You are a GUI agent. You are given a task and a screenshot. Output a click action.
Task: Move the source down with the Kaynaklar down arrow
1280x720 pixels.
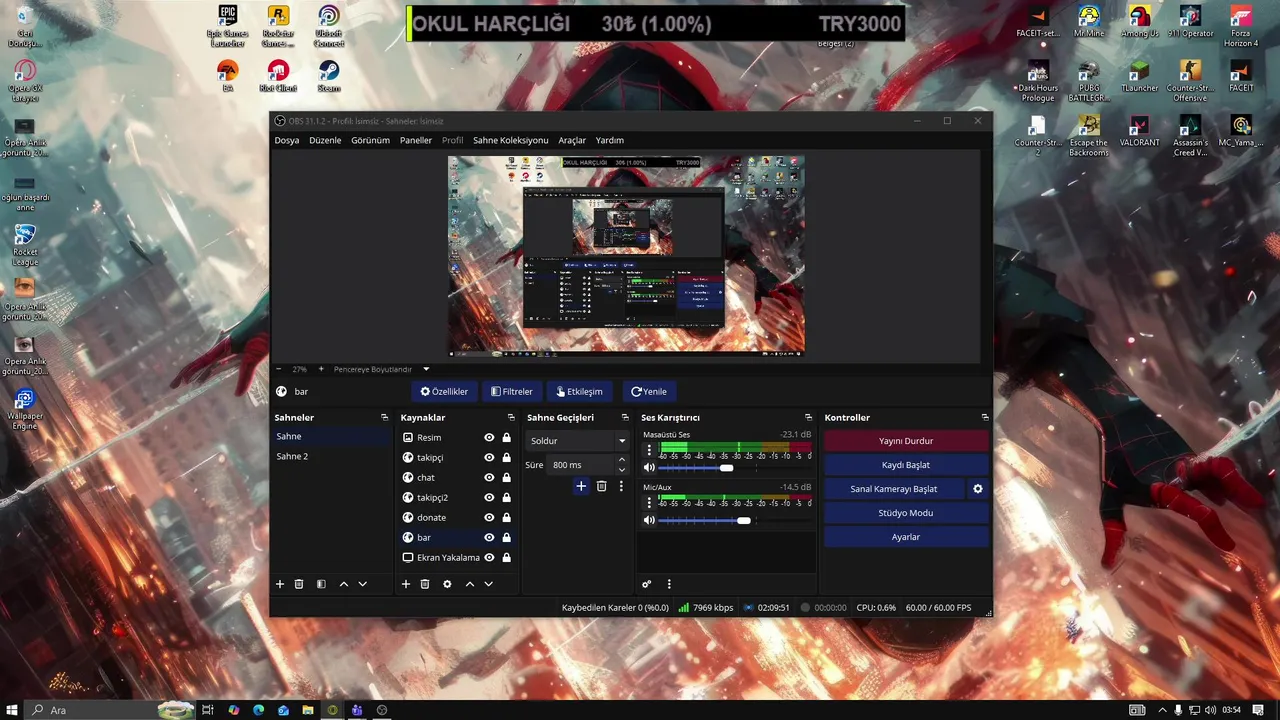[488, 584]
